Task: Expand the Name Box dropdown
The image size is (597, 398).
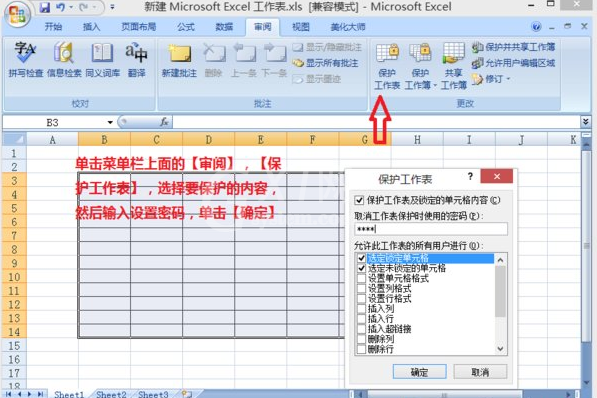Action: point(110,122)
